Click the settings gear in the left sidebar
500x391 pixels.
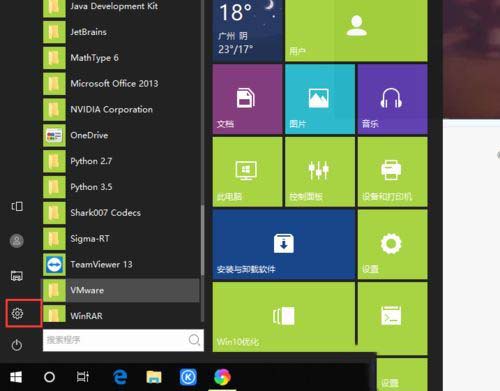[17, 313]
